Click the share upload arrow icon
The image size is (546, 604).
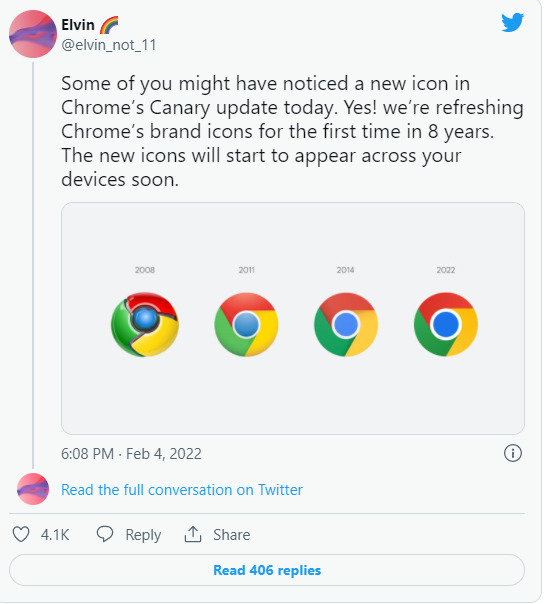193,534
